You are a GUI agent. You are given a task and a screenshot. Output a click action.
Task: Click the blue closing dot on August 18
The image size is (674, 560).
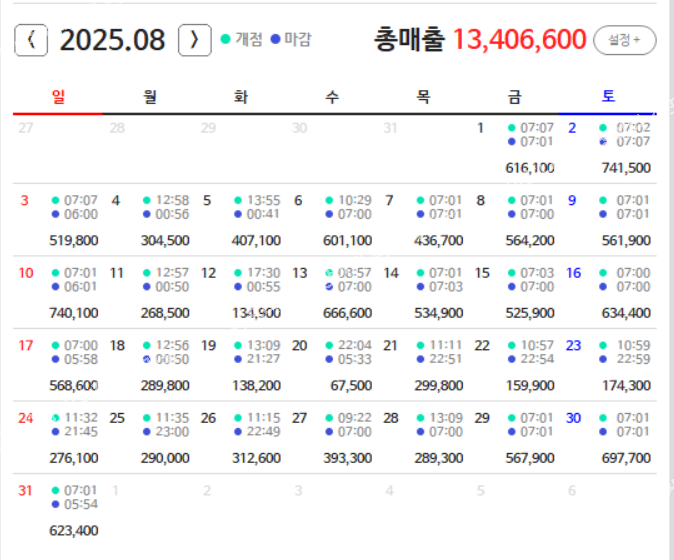(x=146, y=358)
